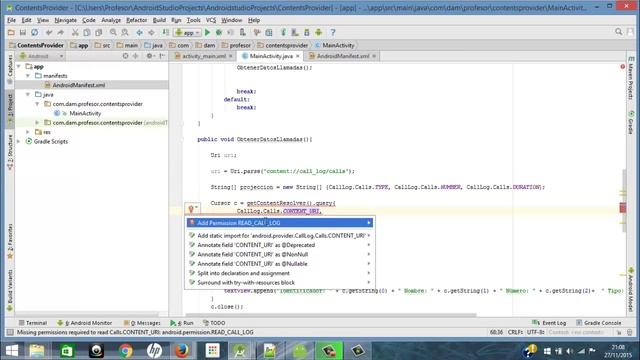Collapse manifests folder arrow

coord(28,76)
